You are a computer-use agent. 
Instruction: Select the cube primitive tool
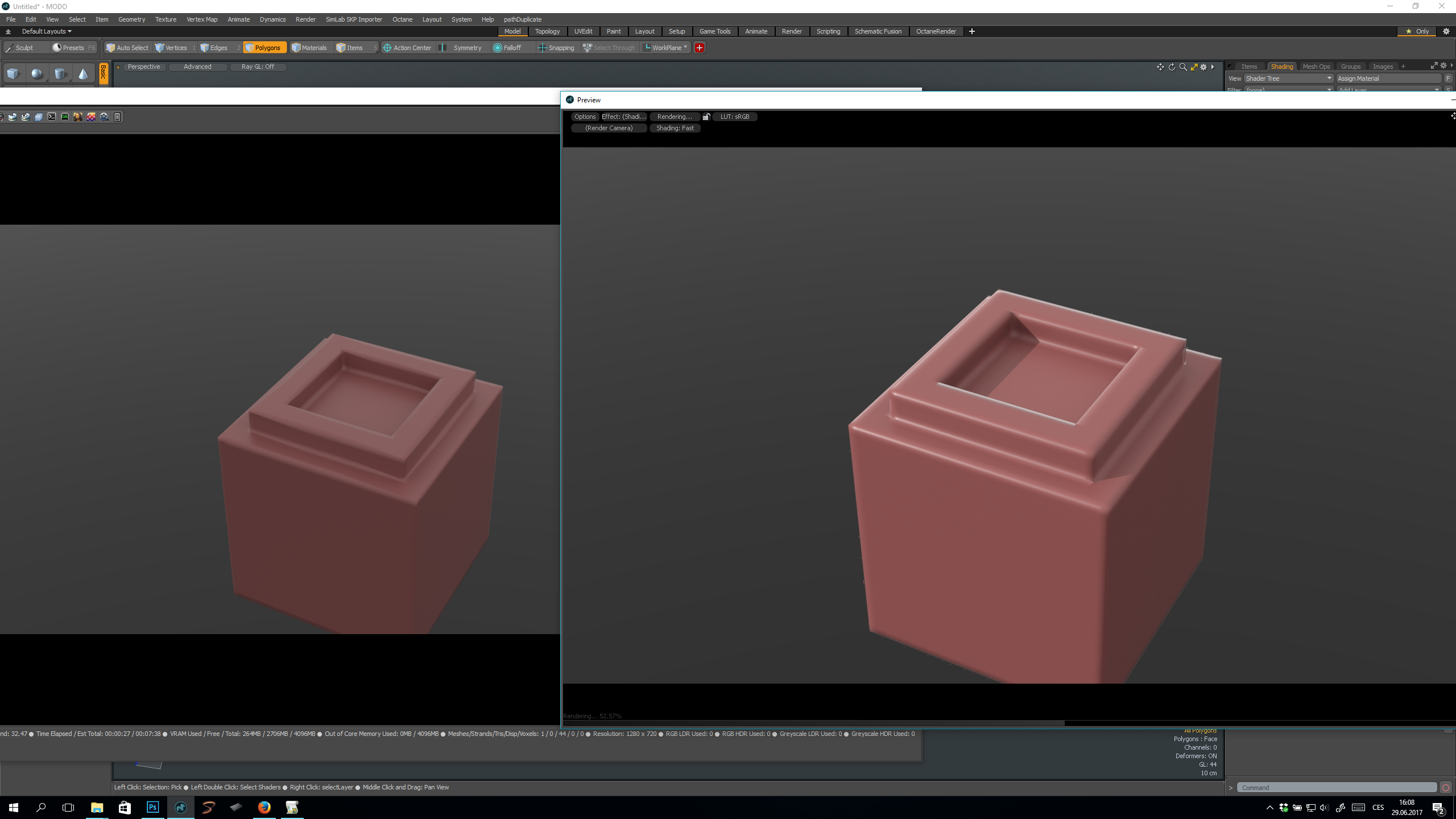click(13, 74)
